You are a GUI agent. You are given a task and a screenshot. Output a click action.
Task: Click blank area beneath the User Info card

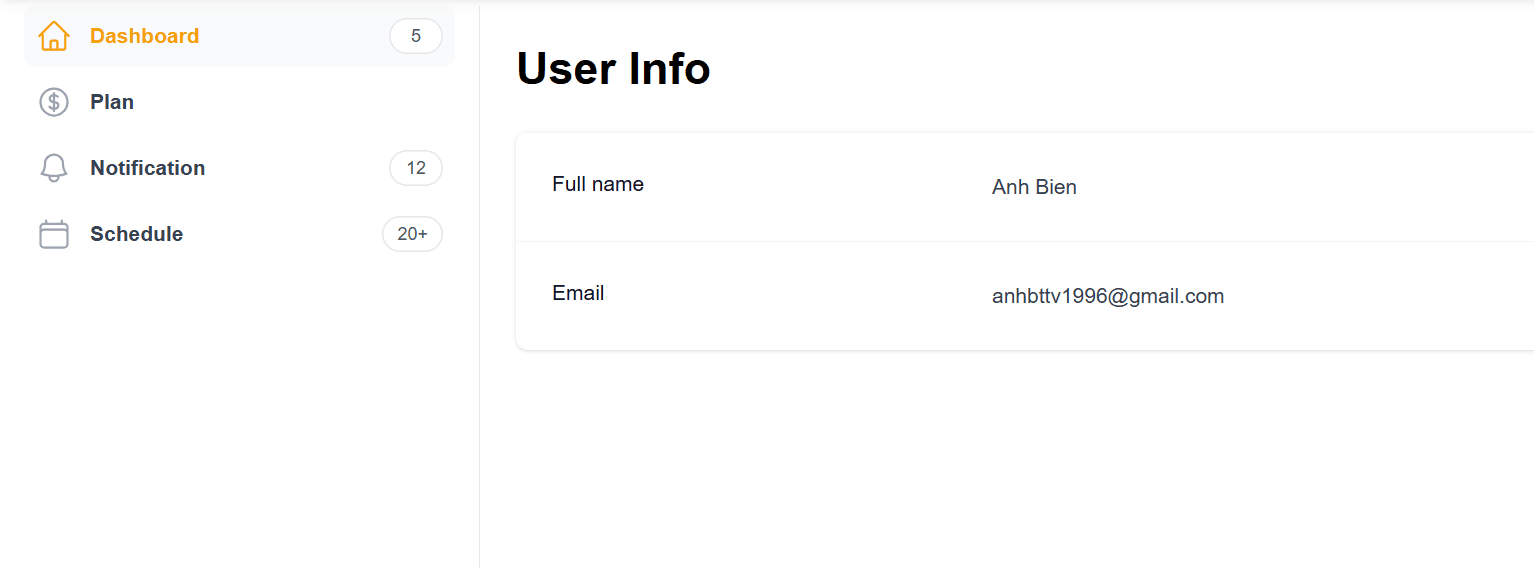tap(1000, 460)
